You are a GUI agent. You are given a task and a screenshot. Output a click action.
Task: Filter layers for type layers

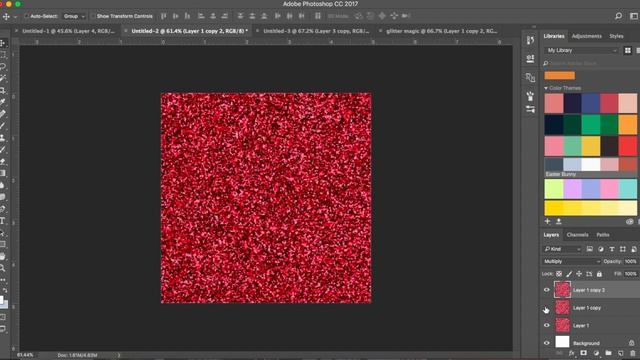(611, 249)
